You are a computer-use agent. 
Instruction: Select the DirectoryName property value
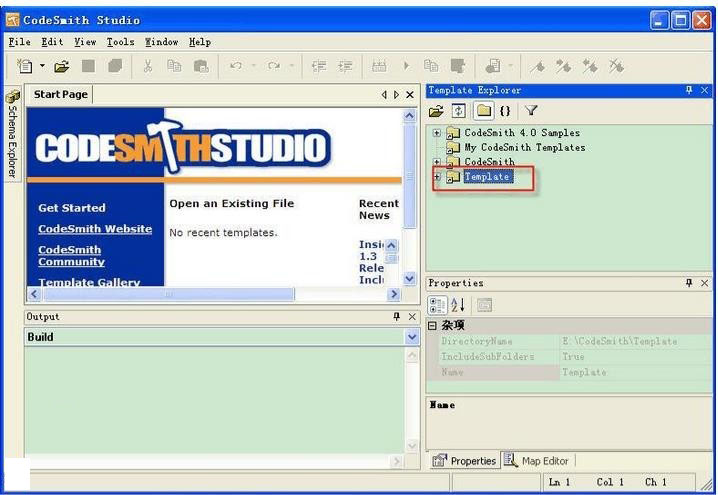coord(636,341)
